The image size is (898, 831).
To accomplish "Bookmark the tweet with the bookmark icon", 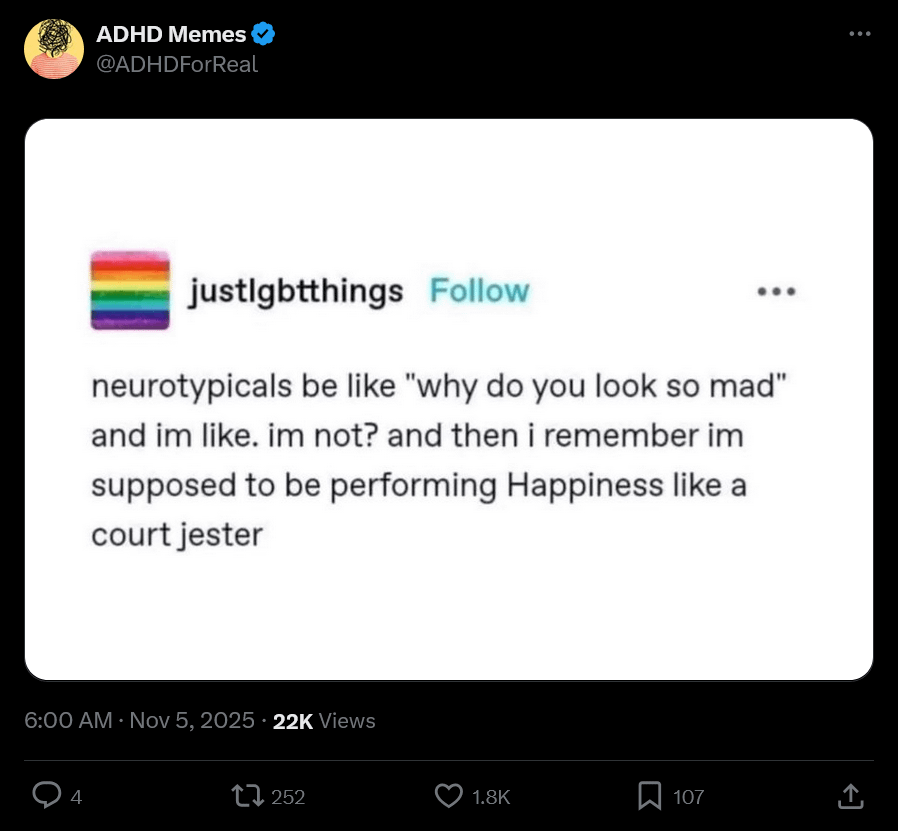I will coord(650,796).
